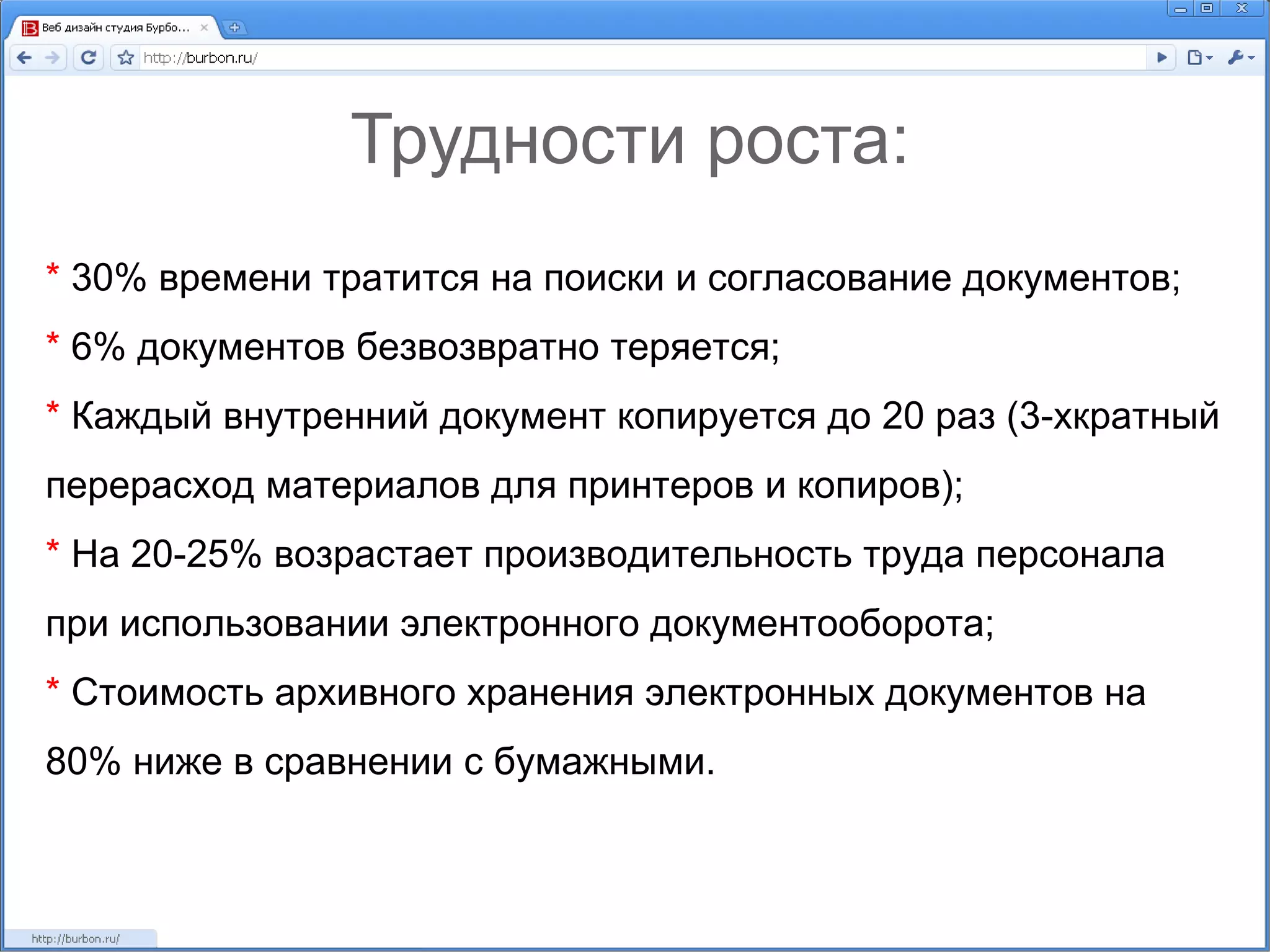Reload the page with the refresh icon
Image resolution: width=1270 pixels, height=952 pixels.
pyautogui.click(x=89, y=58)
